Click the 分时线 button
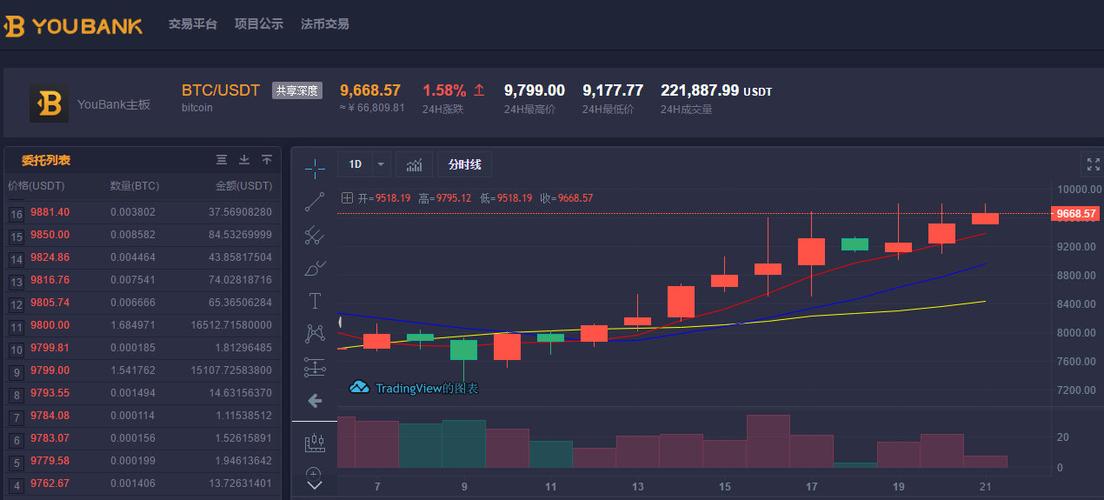1104x500 pixels. coord(465,165)
